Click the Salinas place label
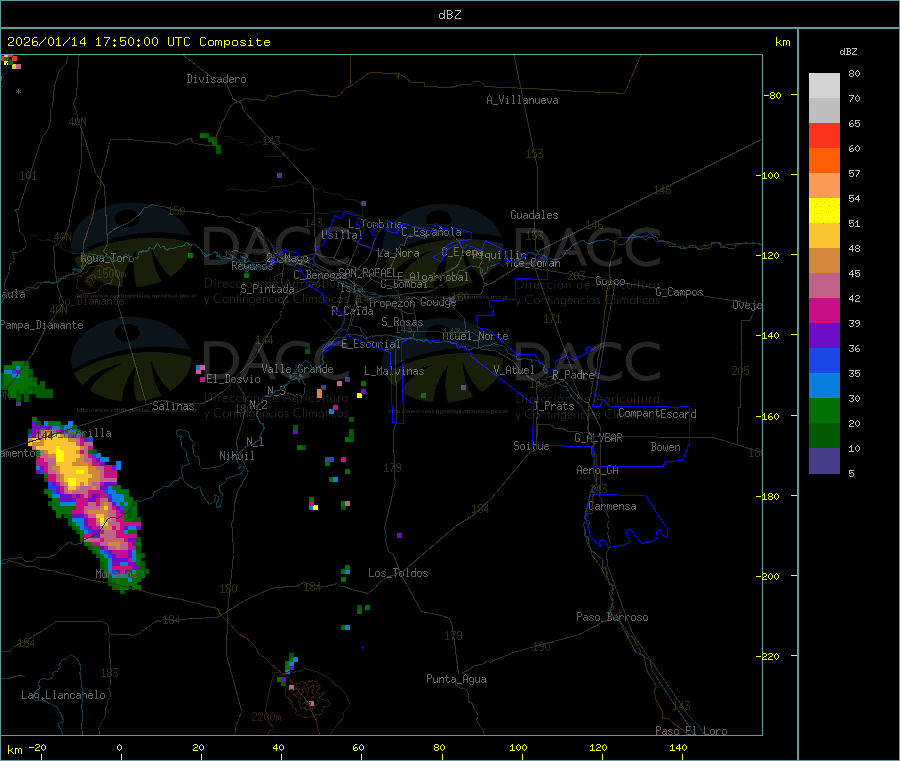900x761 pixels. 173,406
